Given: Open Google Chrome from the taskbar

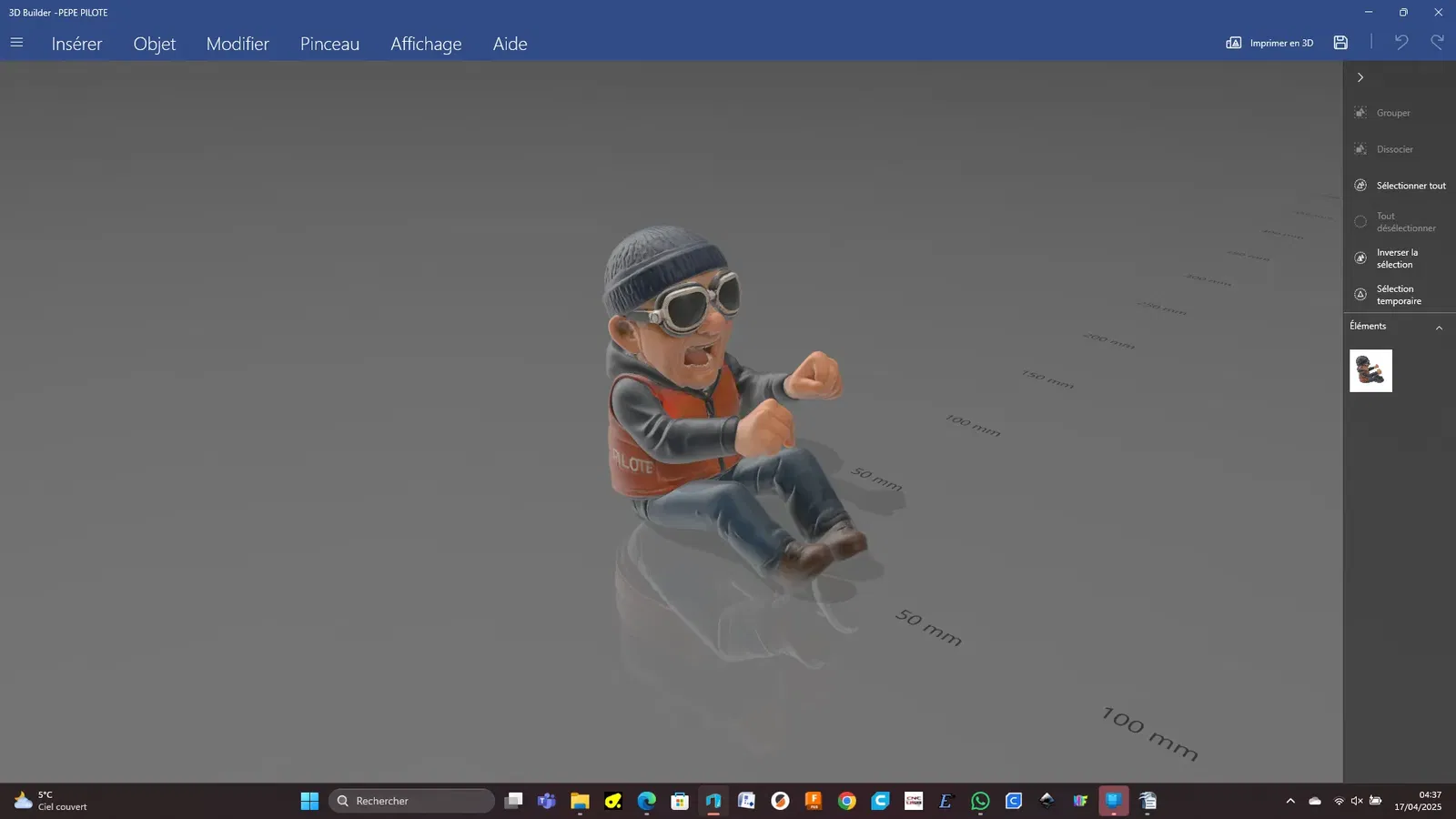Looking at the screenshot, I should click(847, 801).
